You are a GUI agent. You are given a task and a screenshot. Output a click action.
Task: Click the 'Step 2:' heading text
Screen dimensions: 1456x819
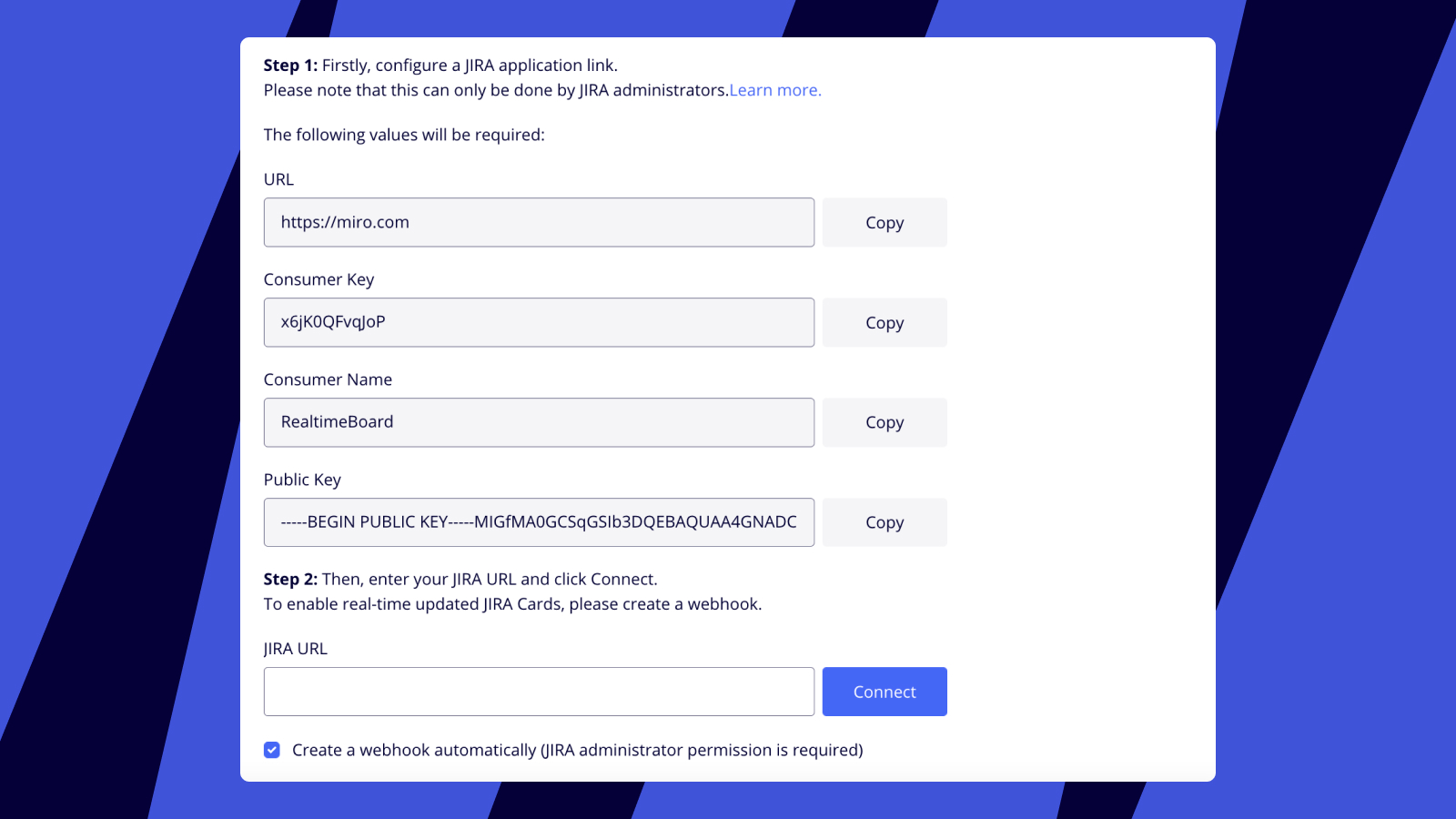click(290, 579)
